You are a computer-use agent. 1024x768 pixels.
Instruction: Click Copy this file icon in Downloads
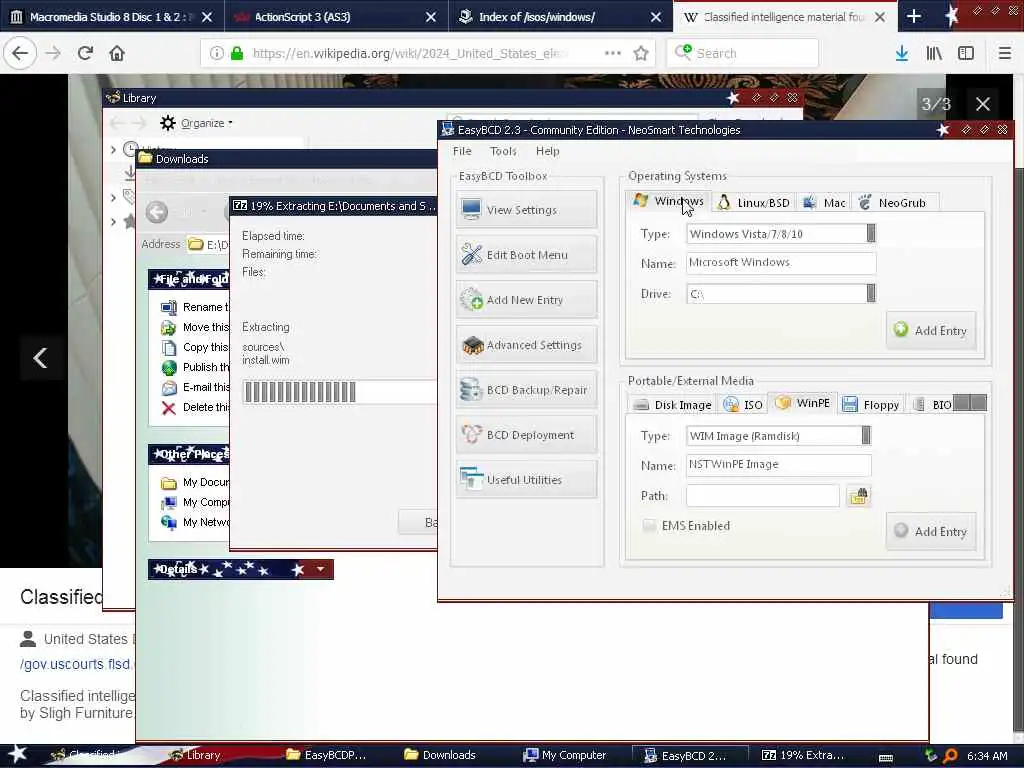168,347
